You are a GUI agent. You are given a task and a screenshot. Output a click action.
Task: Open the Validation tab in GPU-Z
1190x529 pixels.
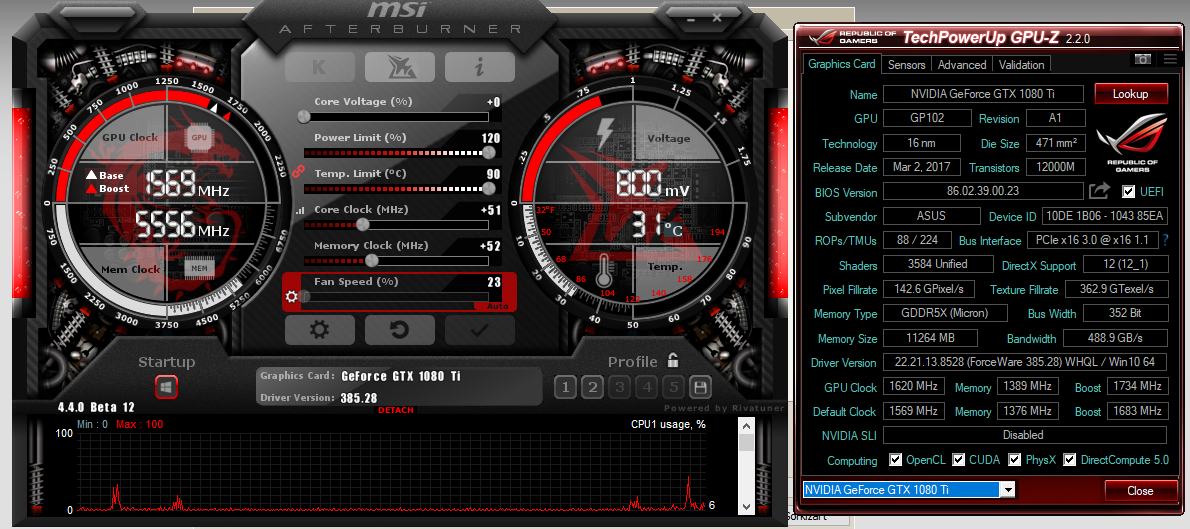[x=1022, y=65]
